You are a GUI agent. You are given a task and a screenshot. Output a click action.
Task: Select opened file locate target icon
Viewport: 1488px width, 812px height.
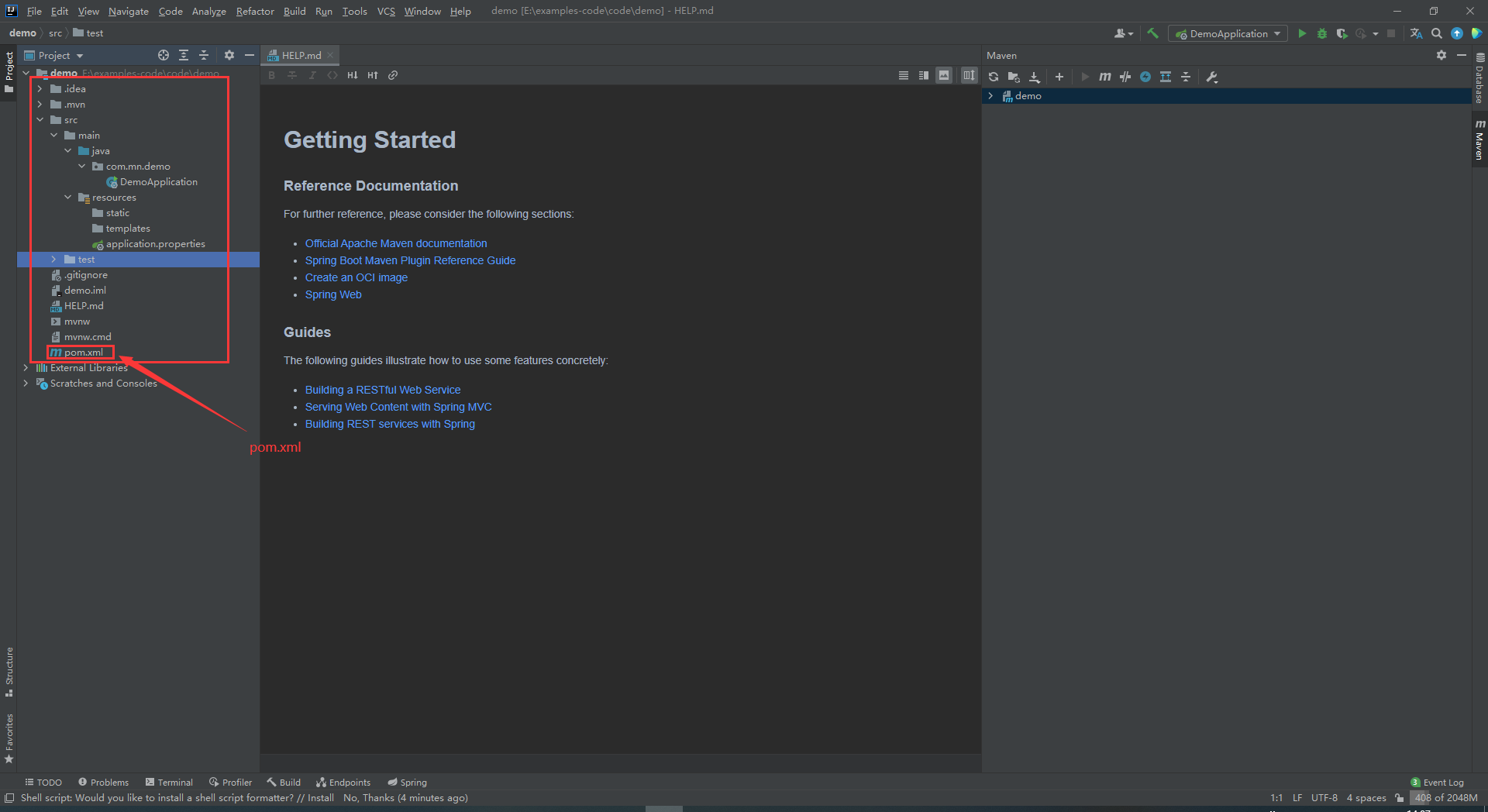tap(164, 55)
